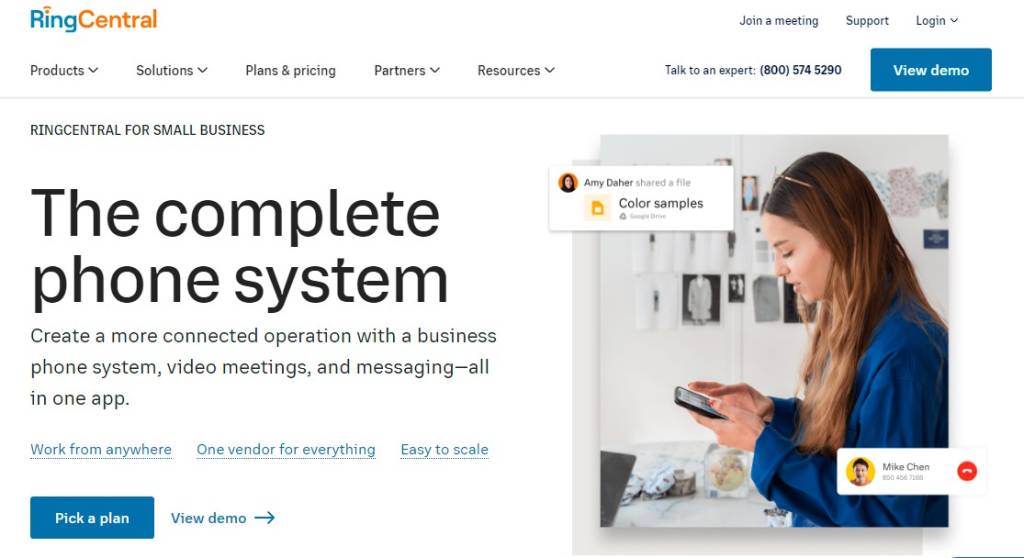Click the red hang-up call icon

point(967,470)
